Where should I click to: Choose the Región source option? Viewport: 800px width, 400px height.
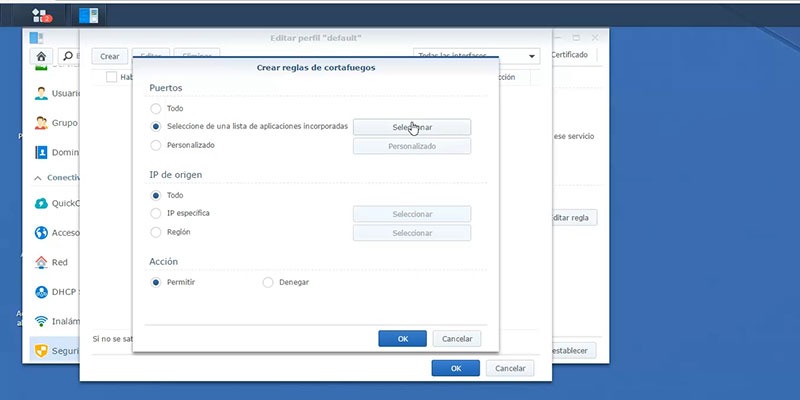pos(156,232)
